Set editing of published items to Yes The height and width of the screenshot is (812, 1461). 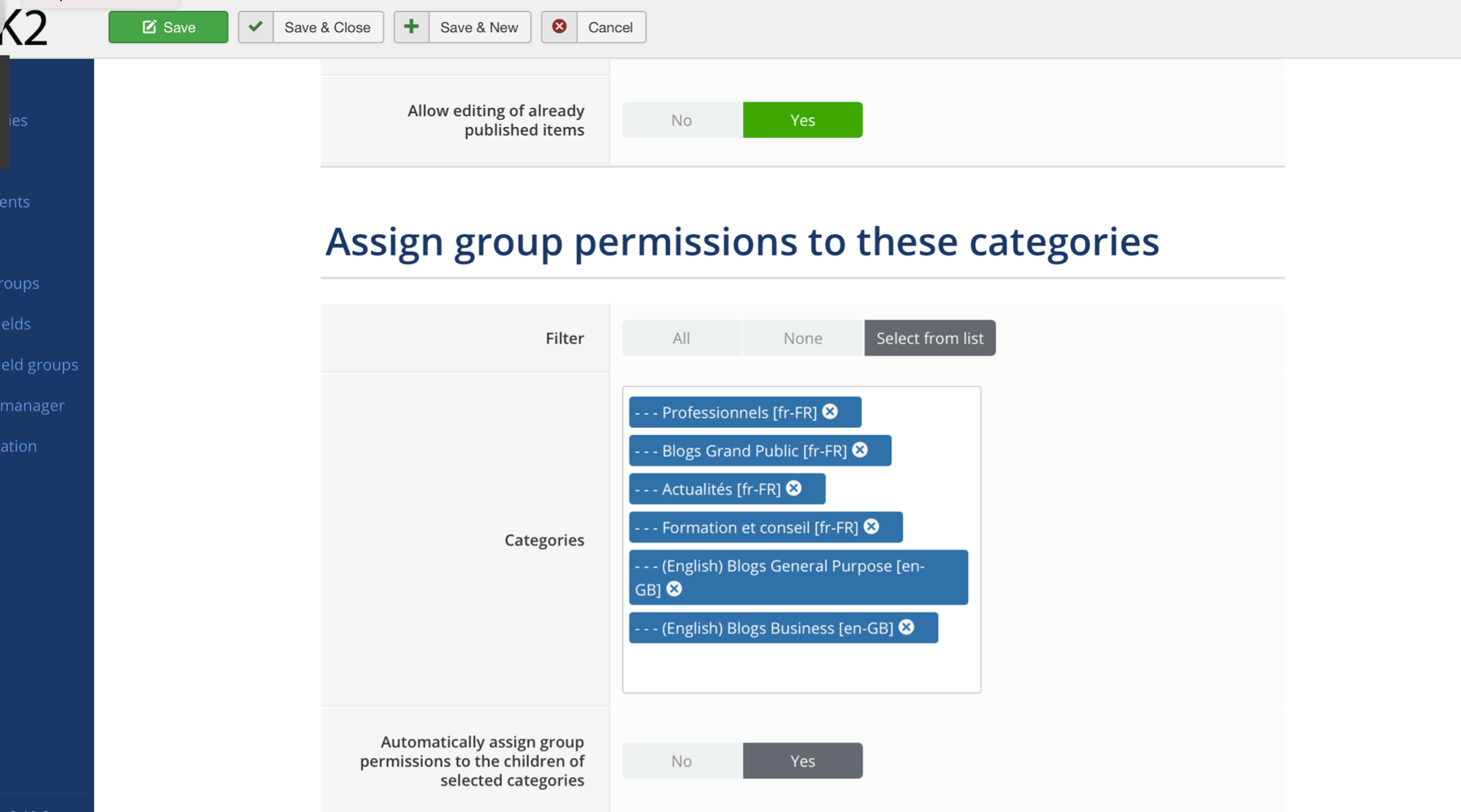pos(803,120)
